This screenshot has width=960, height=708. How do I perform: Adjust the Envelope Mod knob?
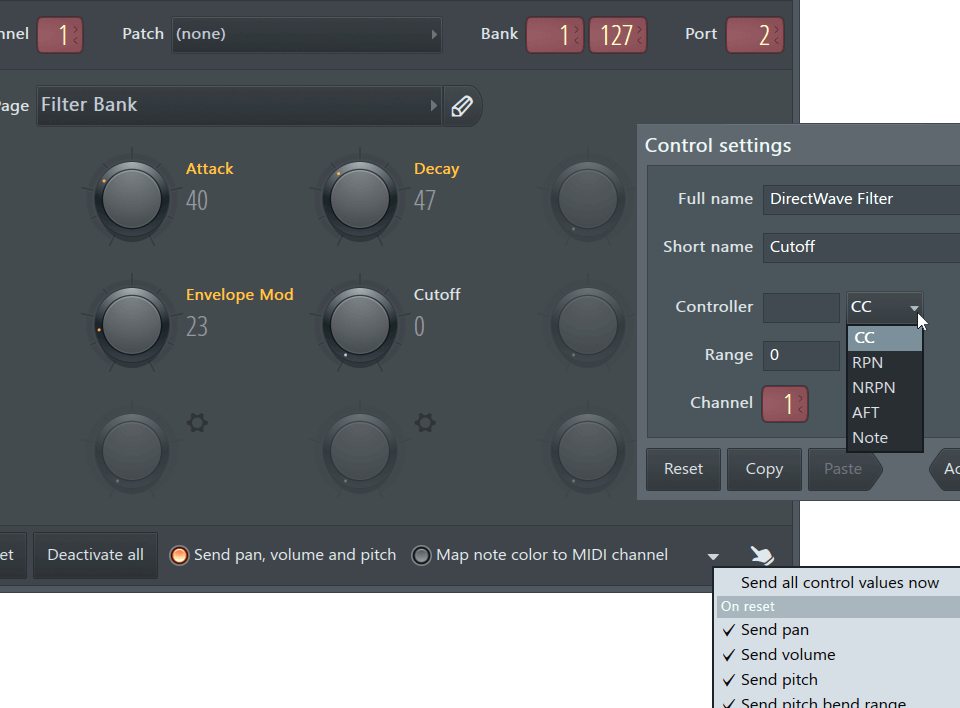(x=131, y=324)
